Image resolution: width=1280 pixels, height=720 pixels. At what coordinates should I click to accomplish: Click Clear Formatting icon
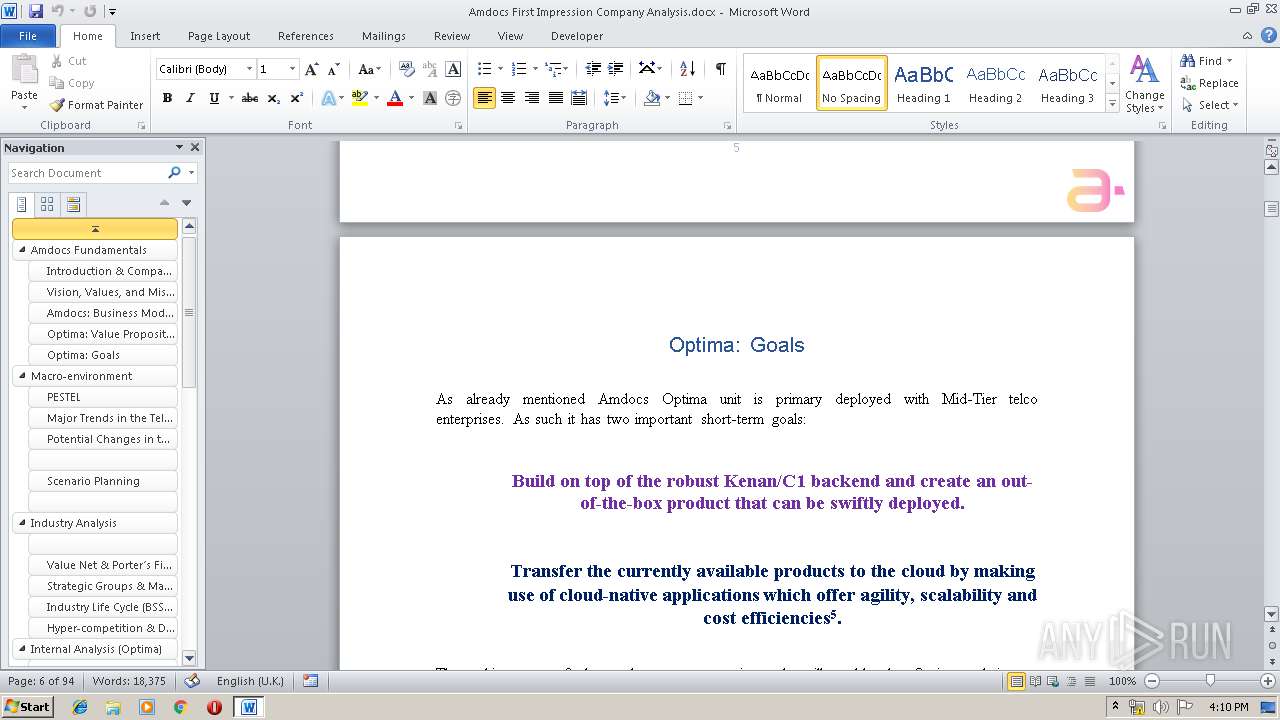(406, 69)
